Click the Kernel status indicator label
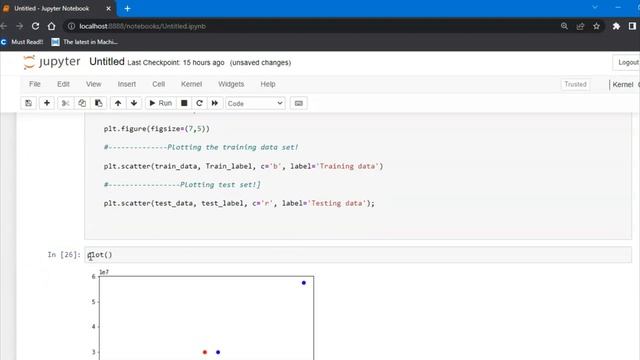 pos(624,84)
